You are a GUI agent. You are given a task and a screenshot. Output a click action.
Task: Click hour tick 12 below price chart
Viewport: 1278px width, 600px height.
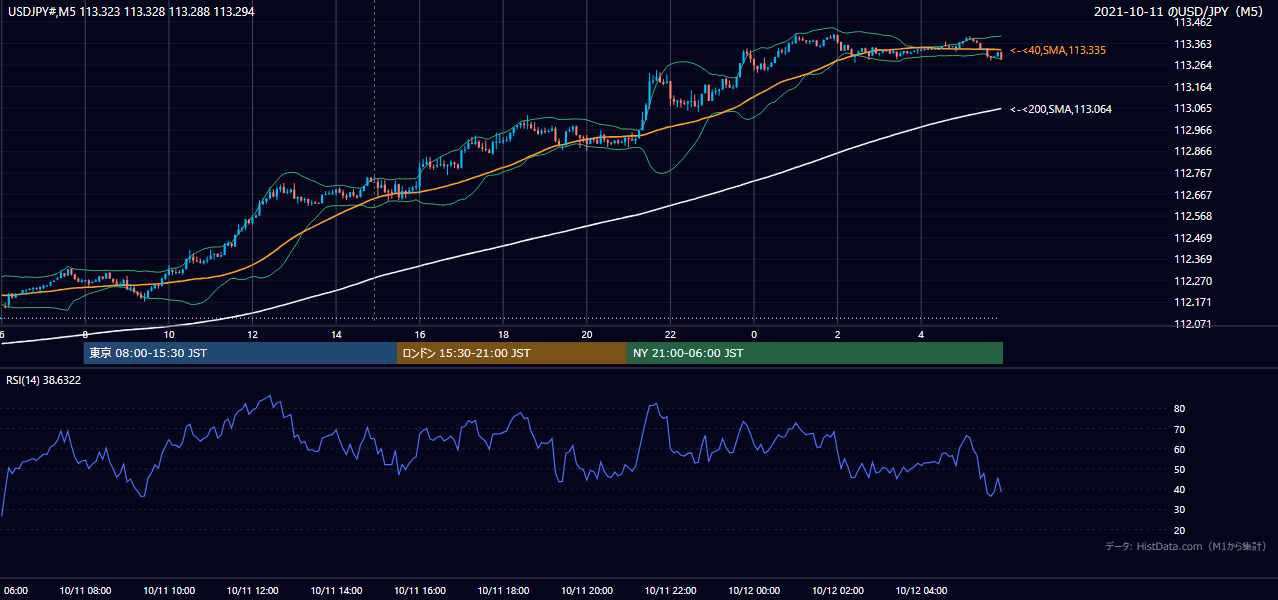(252, 334)
